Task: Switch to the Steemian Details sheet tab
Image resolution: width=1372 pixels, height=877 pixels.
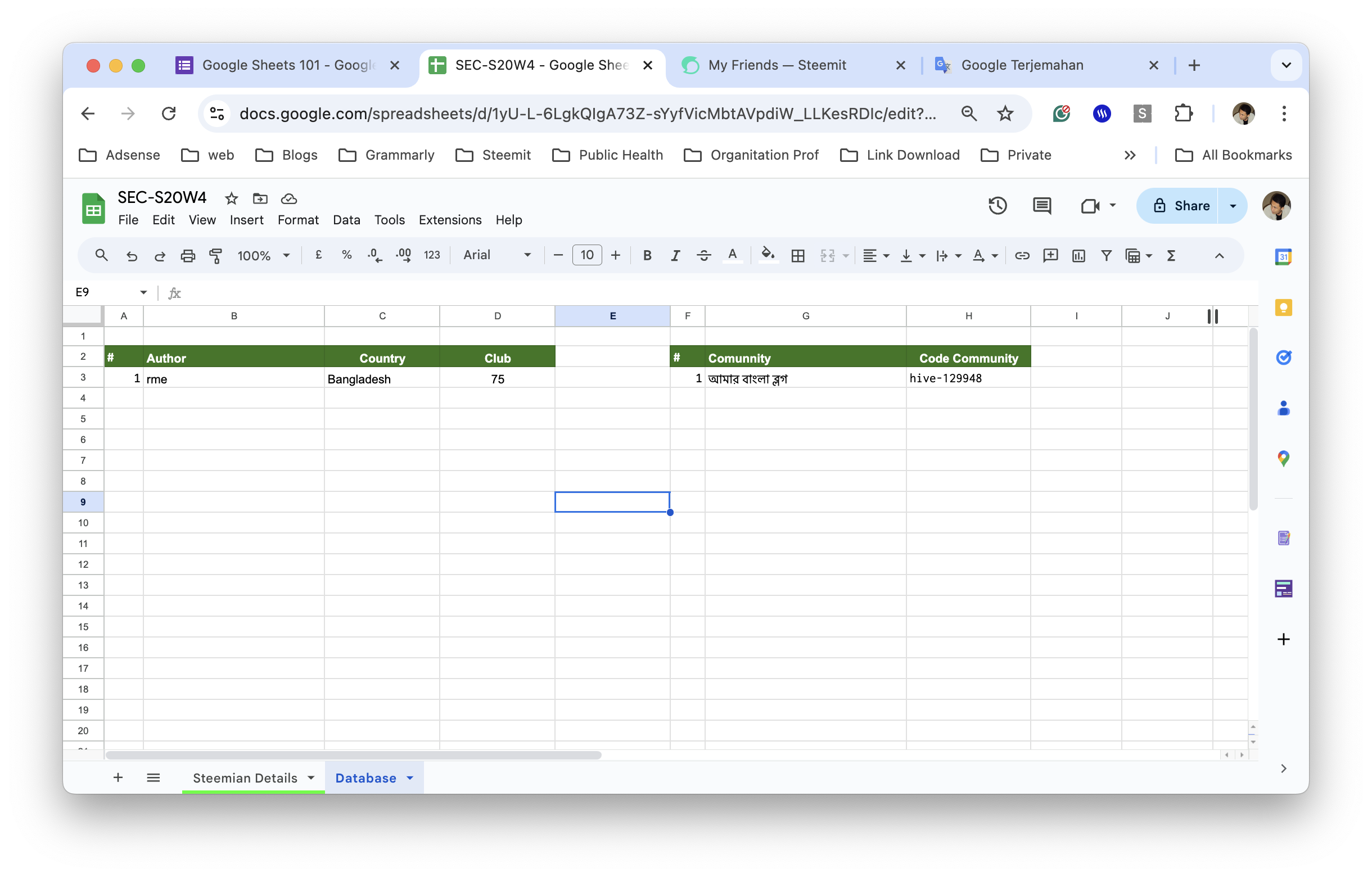Action: [x=245, y=778]
